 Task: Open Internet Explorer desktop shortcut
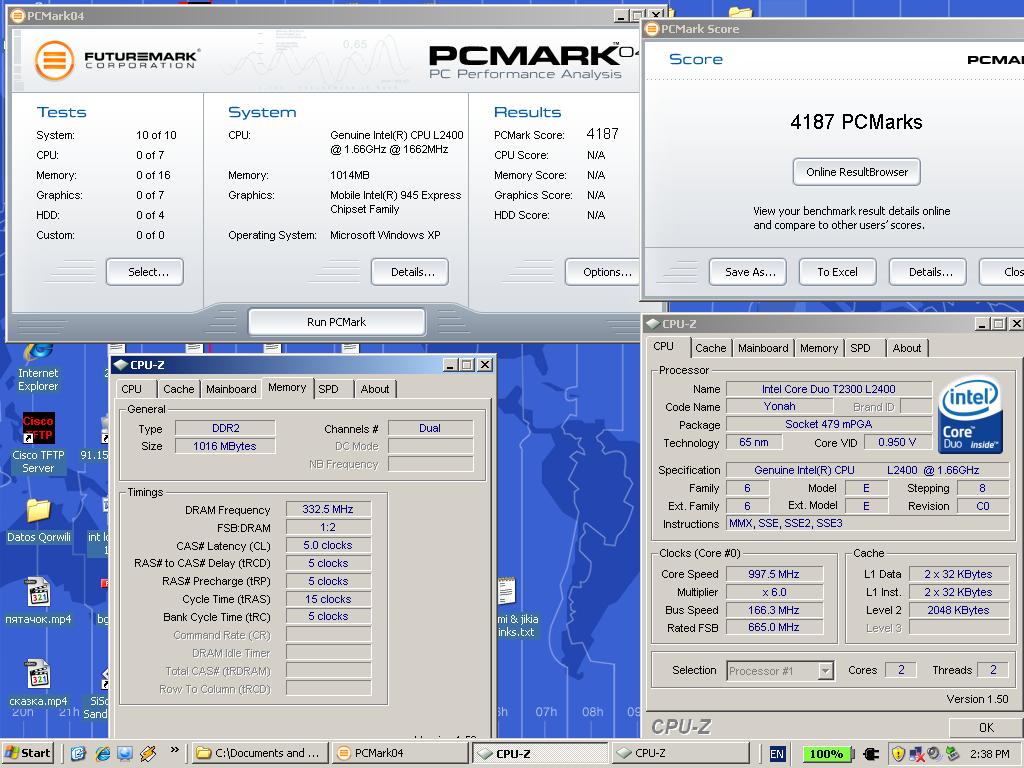(x=37, y=368)
